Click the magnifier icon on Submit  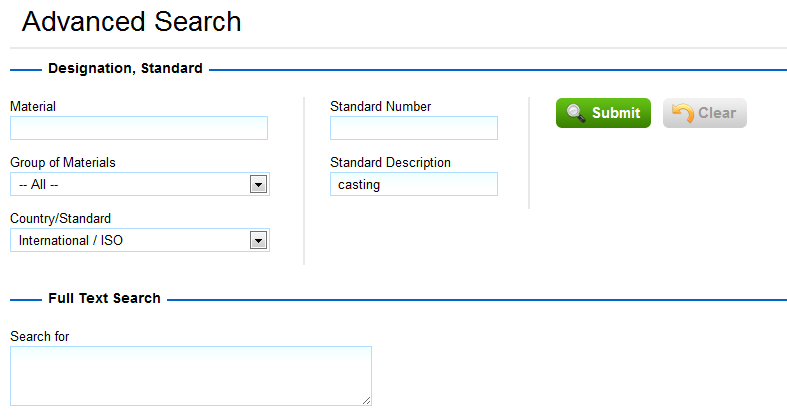575,113
